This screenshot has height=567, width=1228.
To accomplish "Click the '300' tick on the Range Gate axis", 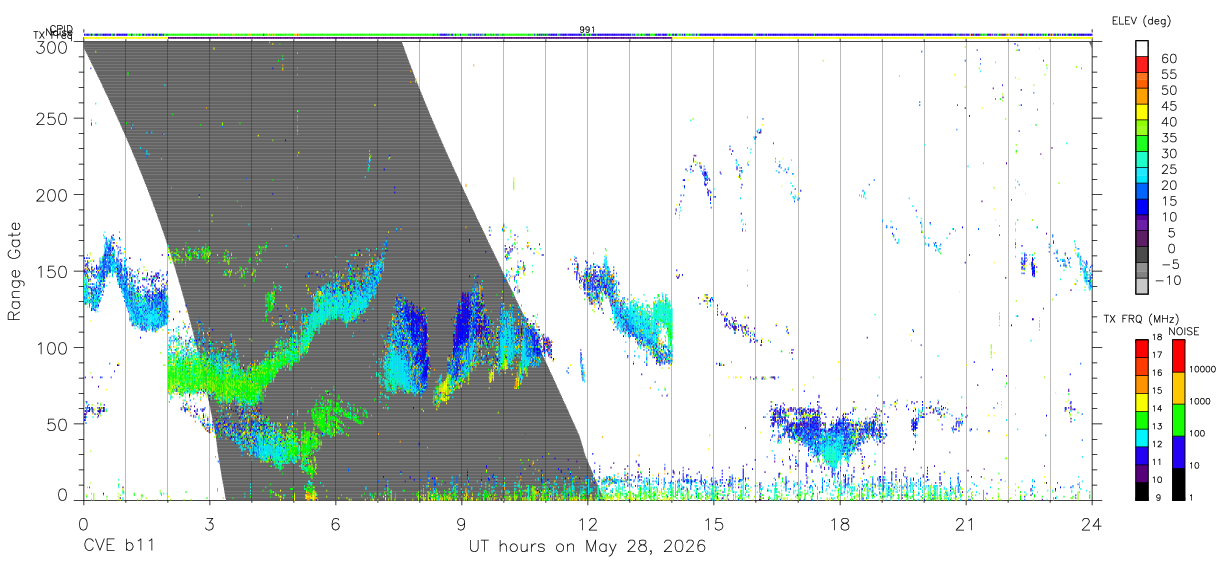I will tap(53, 46).
